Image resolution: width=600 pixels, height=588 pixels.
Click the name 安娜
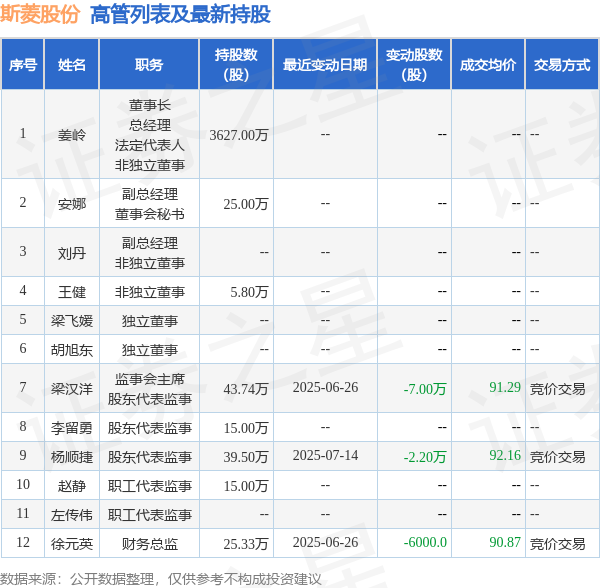(72, 204)
